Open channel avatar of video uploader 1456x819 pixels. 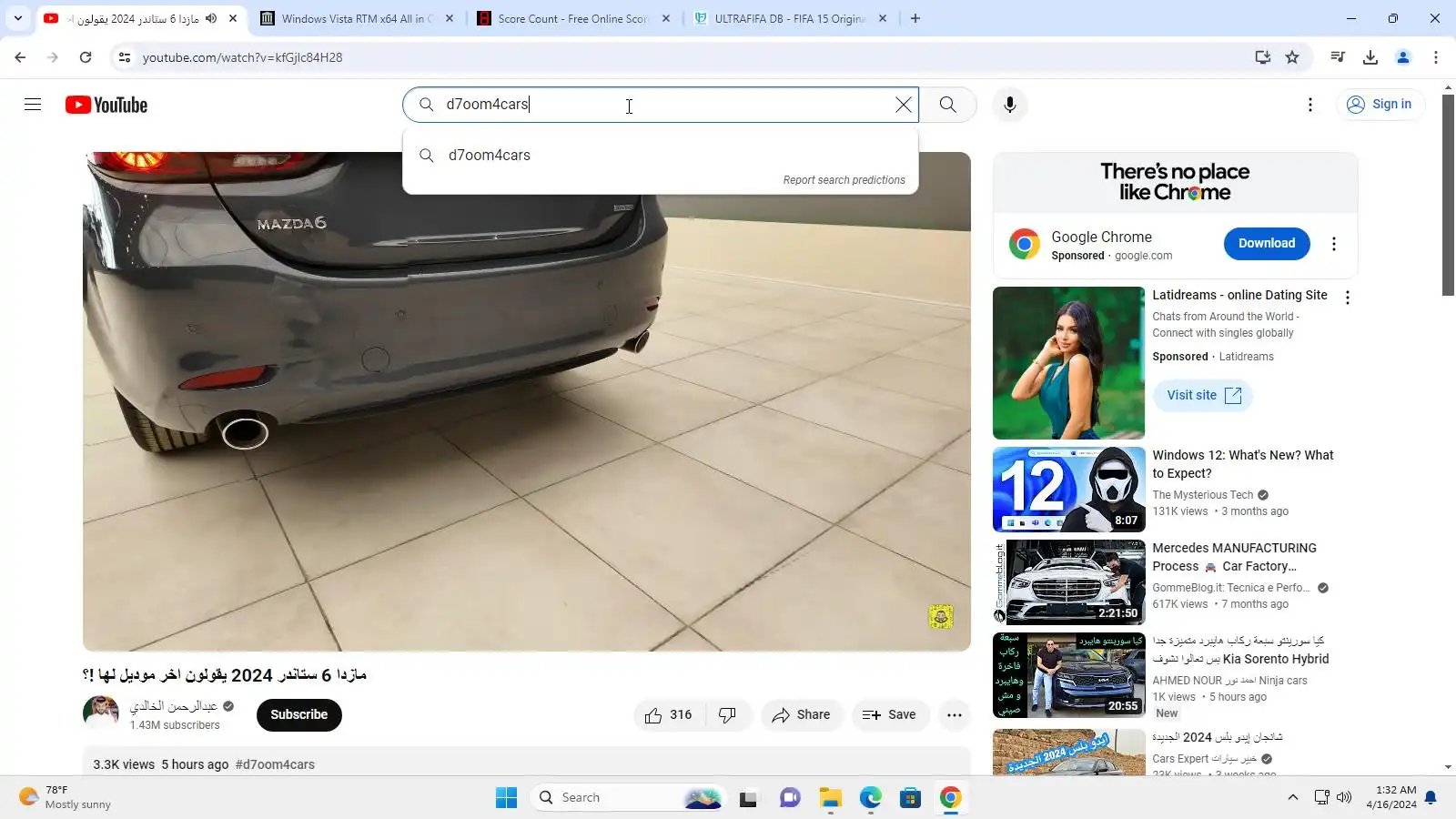coord(101,714)
